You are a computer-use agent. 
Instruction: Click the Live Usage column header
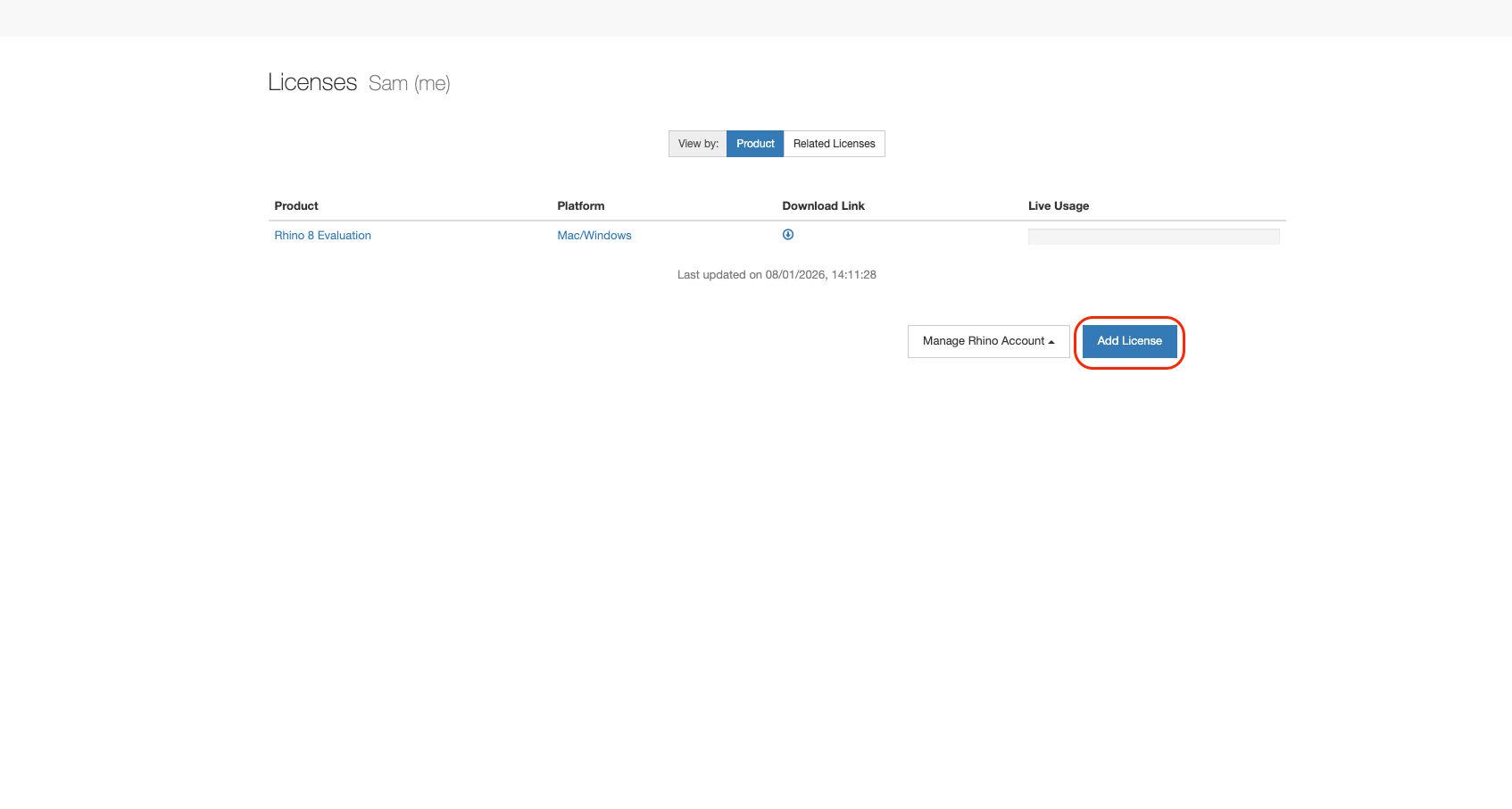click(1058, 206)
